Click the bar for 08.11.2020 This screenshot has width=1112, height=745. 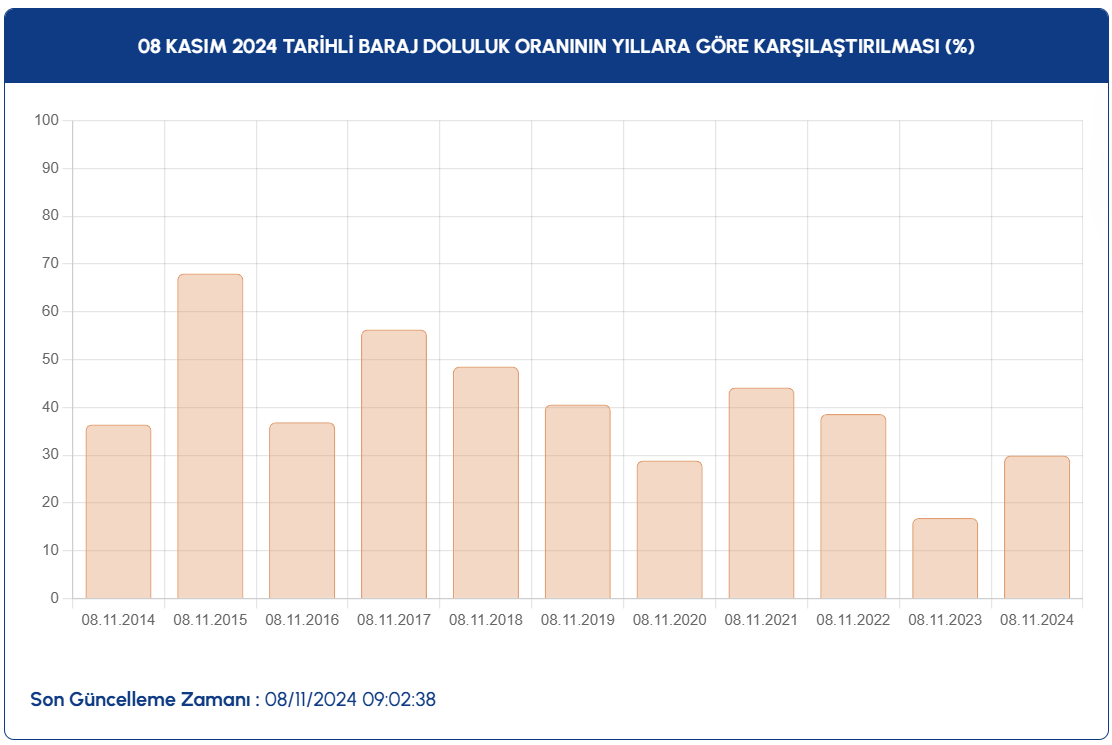669,530
